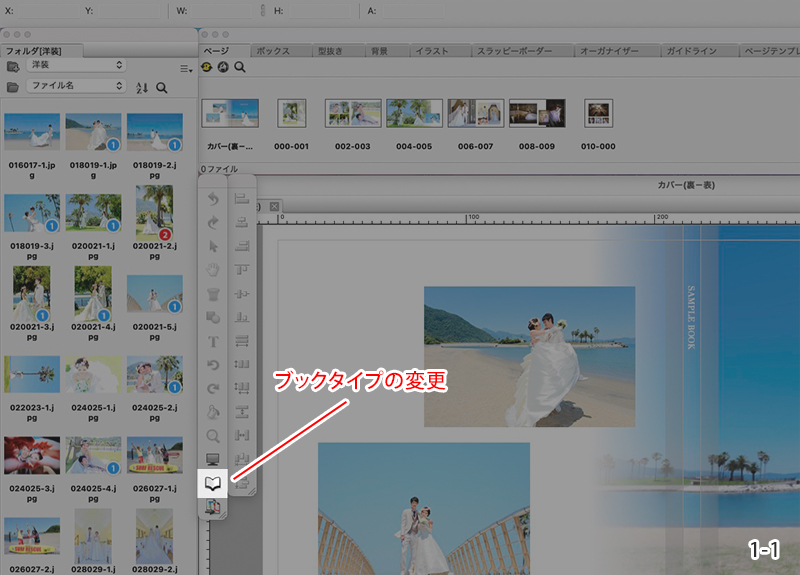Open the 洋装 folder dropdown
This screenshot has width=800, height=575.
click(76, 65)
